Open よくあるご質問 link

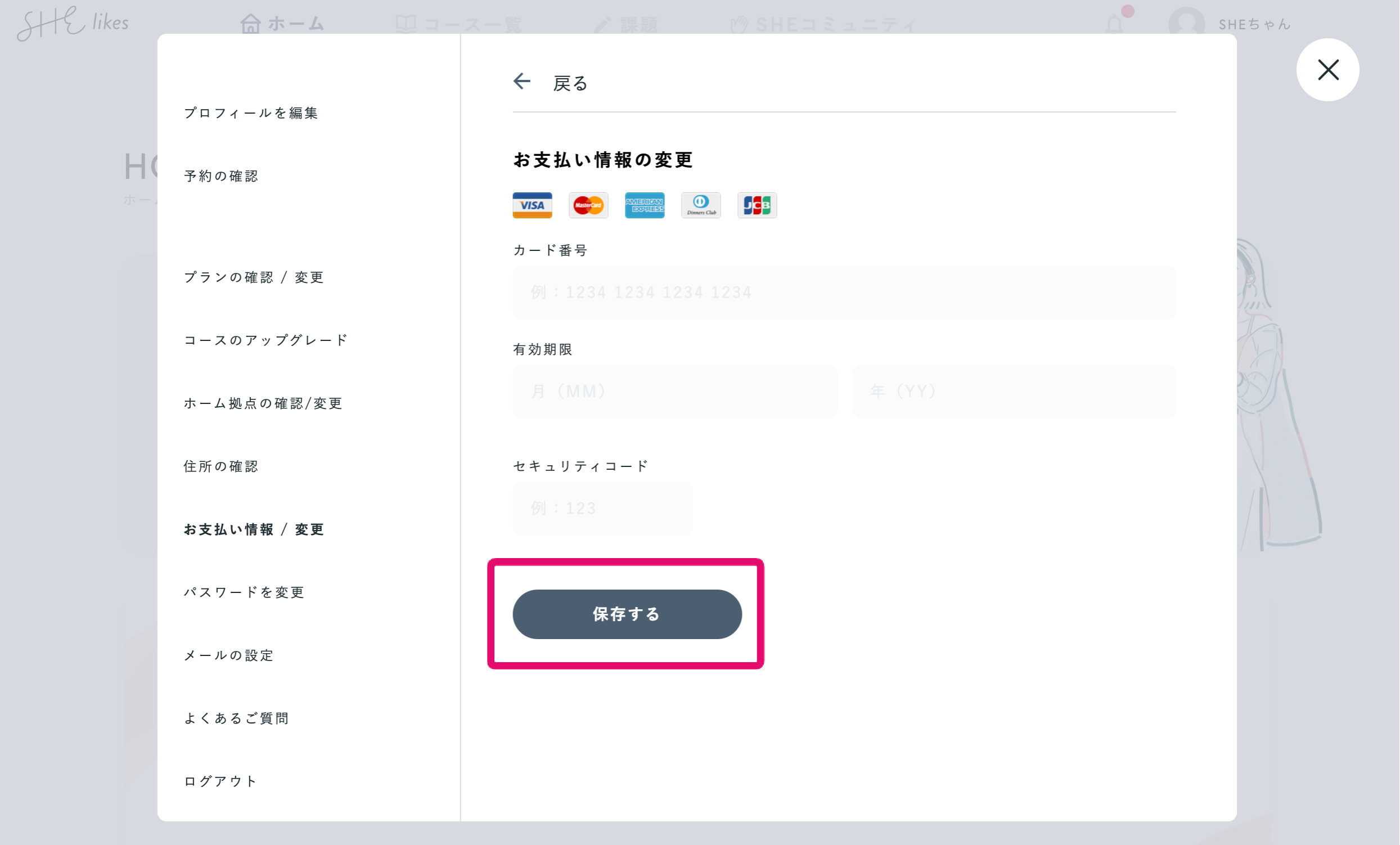236,718
